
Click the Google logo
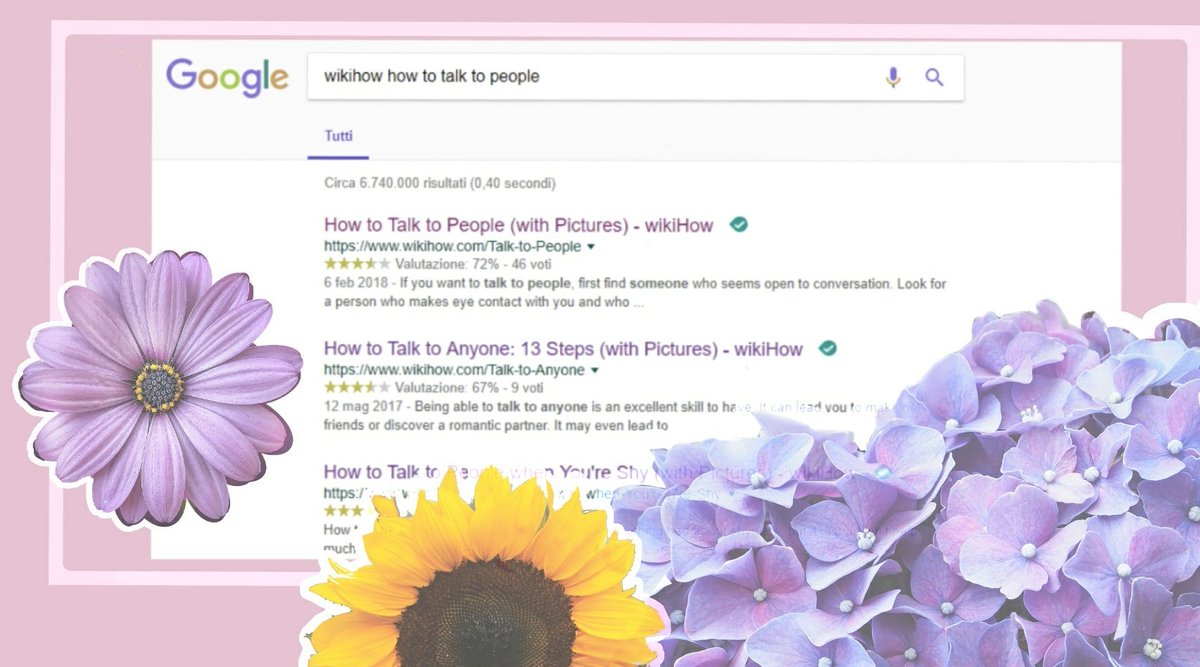click(227, 79)
